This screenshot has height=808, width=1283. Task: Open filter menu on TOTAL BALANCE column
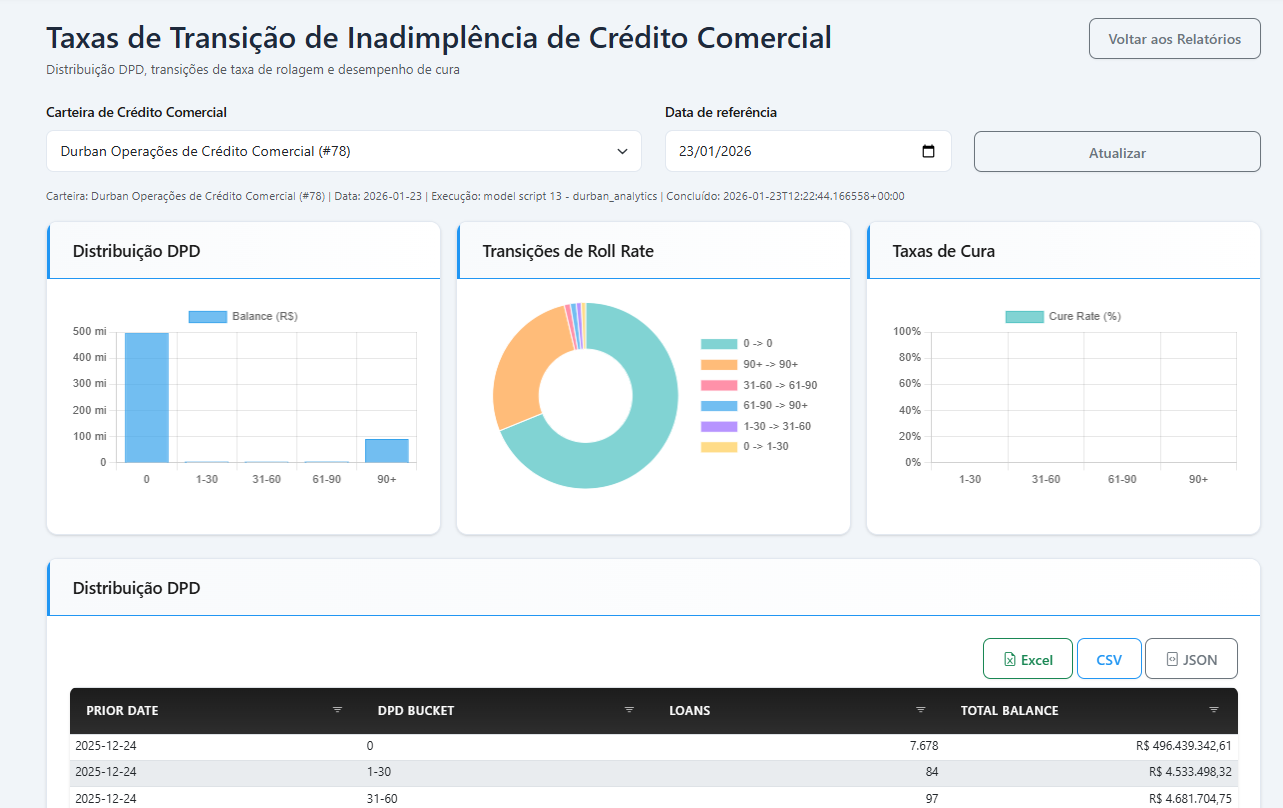1214,710
